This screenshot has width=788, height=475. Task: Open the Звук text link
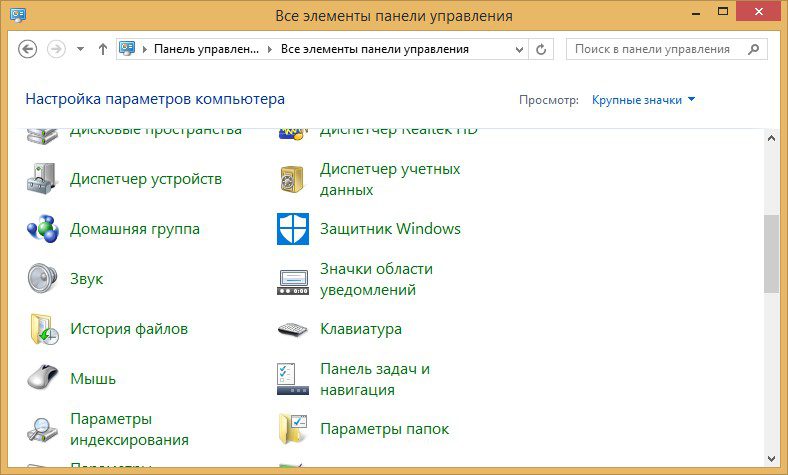86,279
